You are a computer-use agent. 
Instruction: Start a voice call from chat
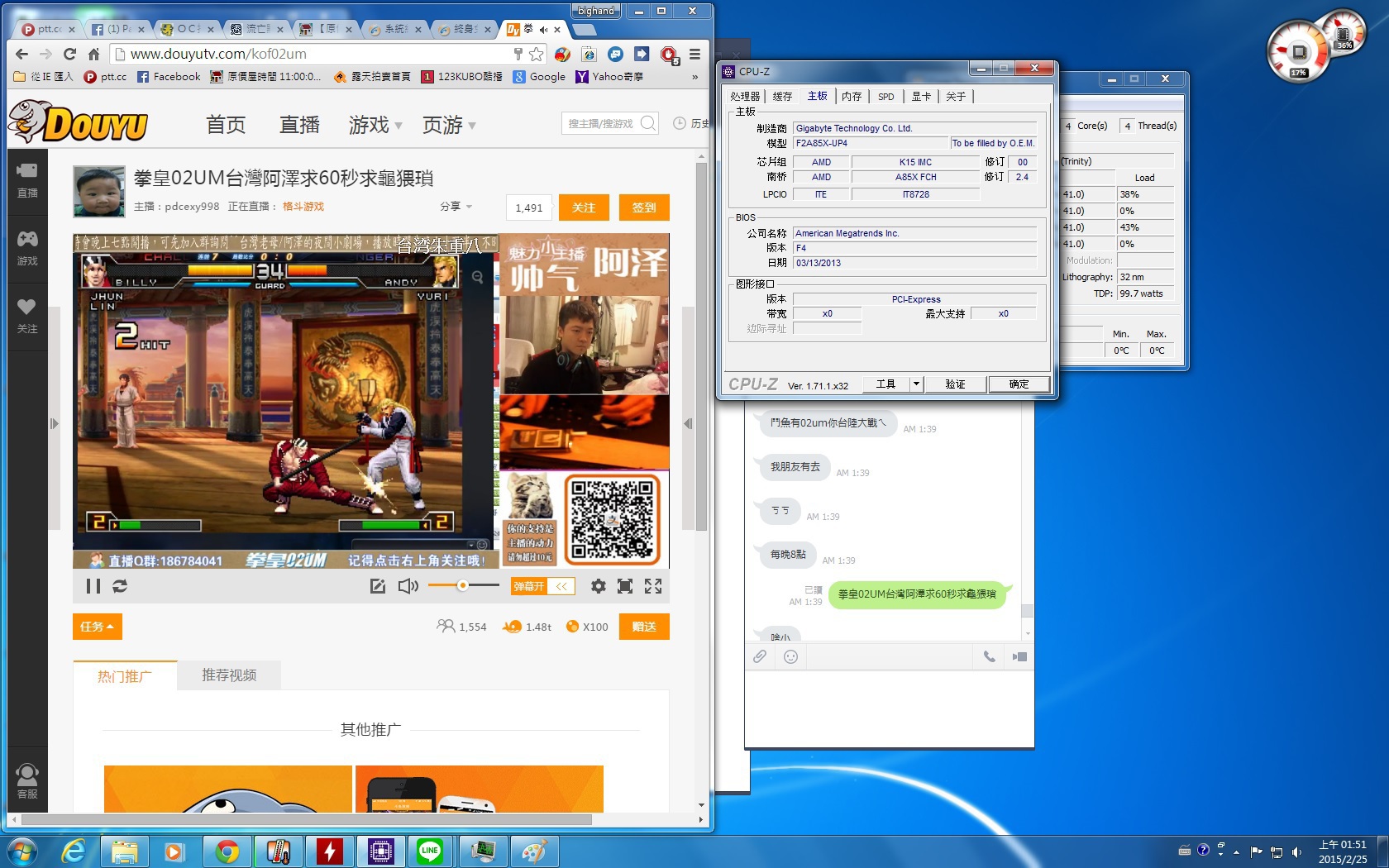989,656
